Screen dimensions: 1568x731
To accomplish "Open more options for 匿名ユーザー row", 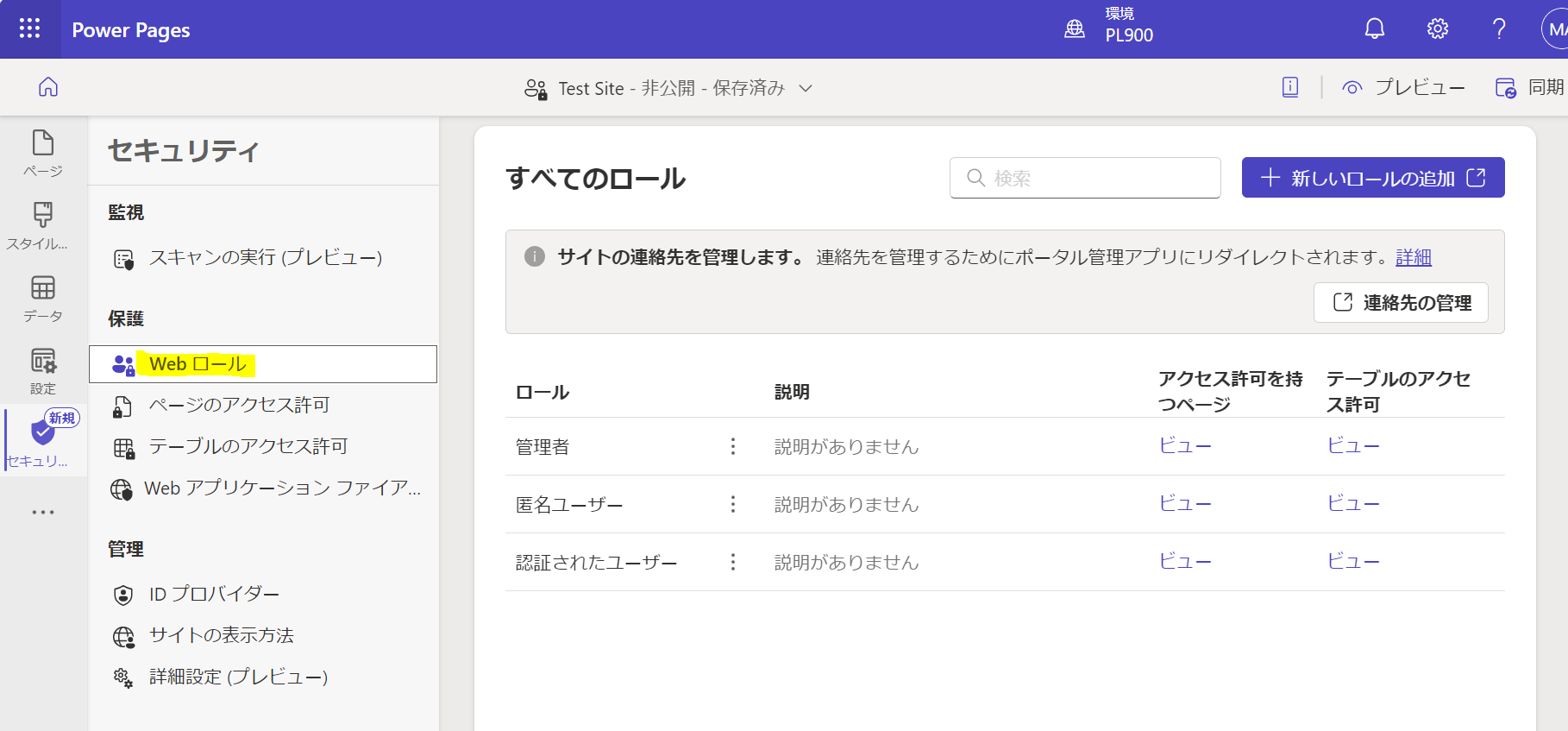I will 733,504.
